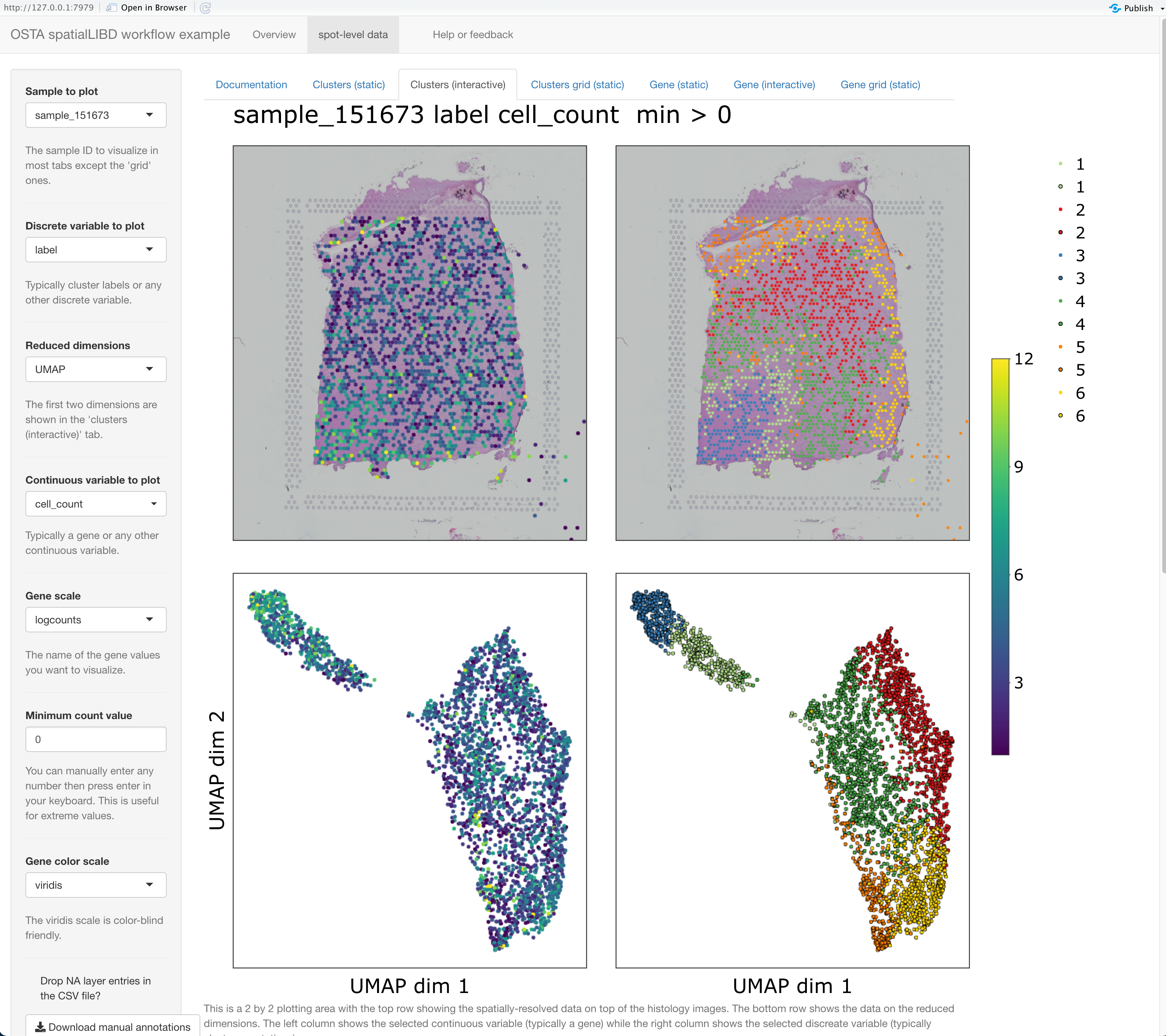Go to the Help or feedback page
Screen dimensions: 1166x1036
472,35
